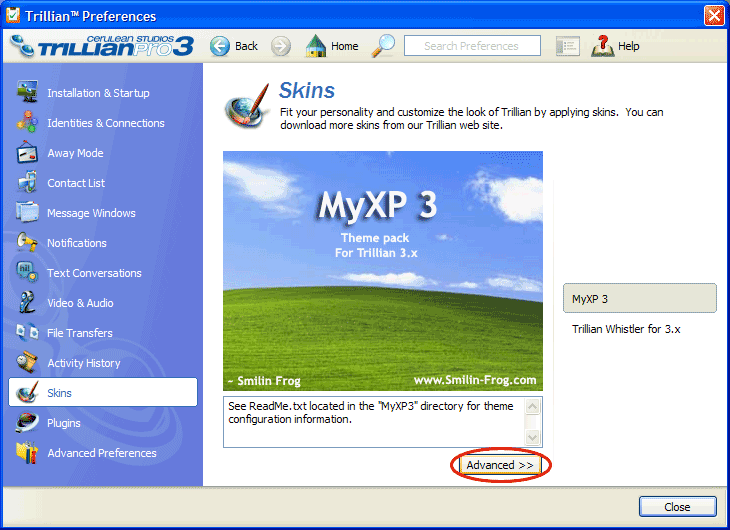Click the Plugins icon
Screen dimensions: 730x530
27,422
